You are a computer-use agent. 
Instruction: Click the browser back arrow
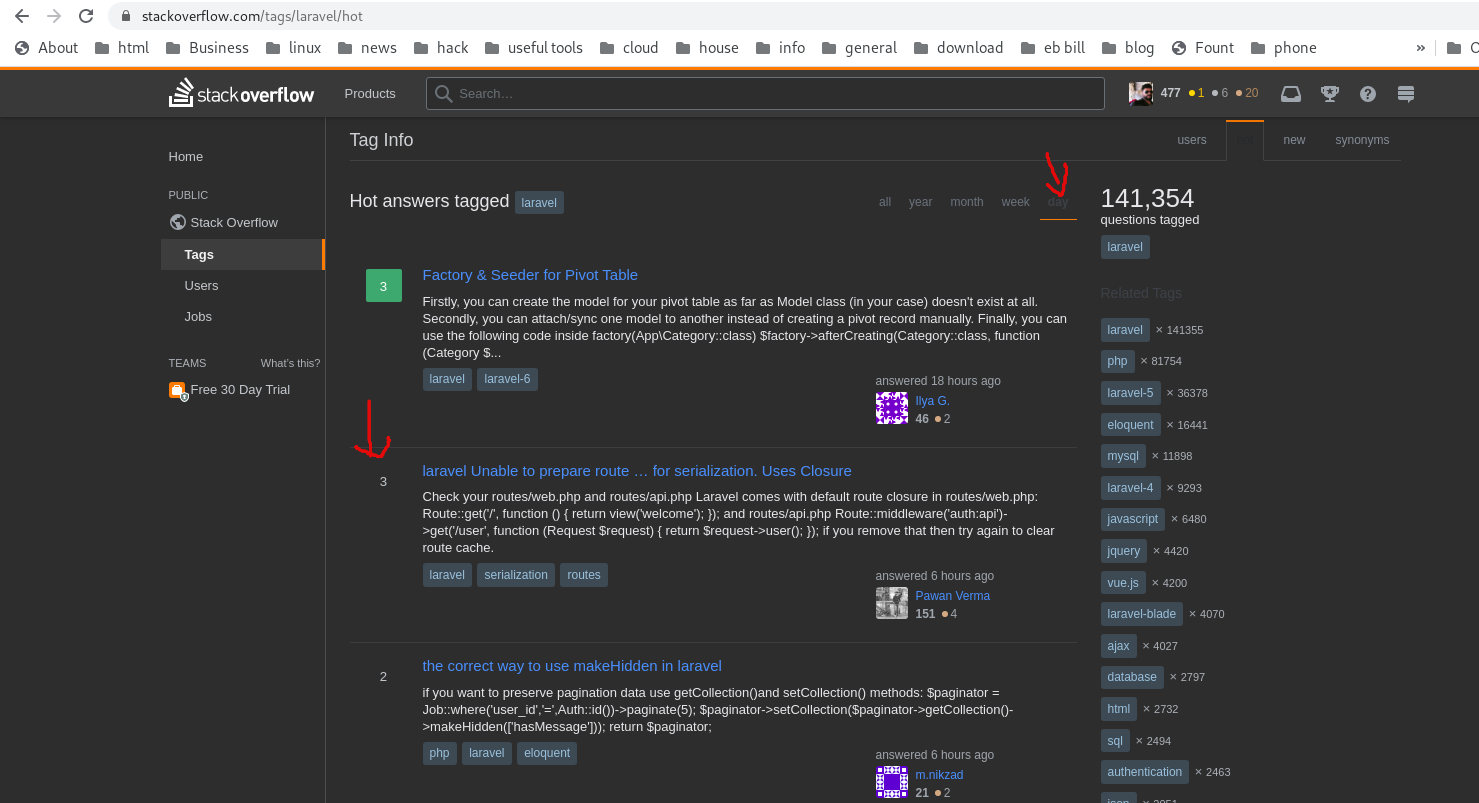click(22, 16)
